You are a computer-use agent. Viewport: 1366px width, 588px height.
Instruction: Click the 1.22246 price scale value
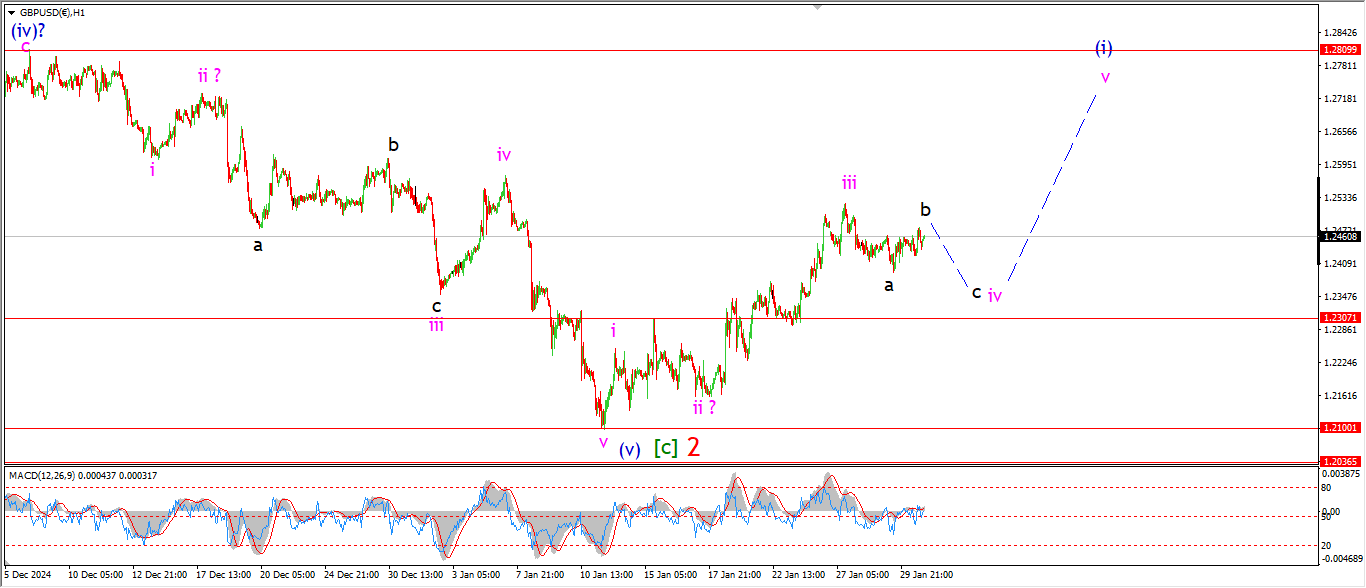click(x=1340, y=363)
